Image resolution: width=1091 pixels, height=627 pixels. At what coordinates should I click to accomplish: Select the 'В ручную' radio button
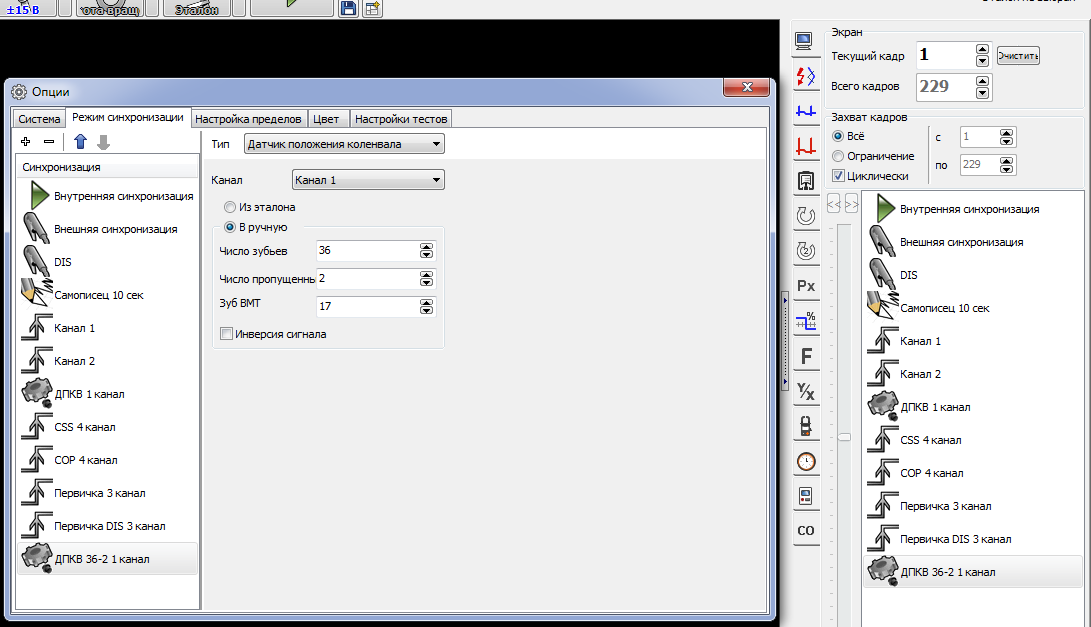click(x=230, y=228)
